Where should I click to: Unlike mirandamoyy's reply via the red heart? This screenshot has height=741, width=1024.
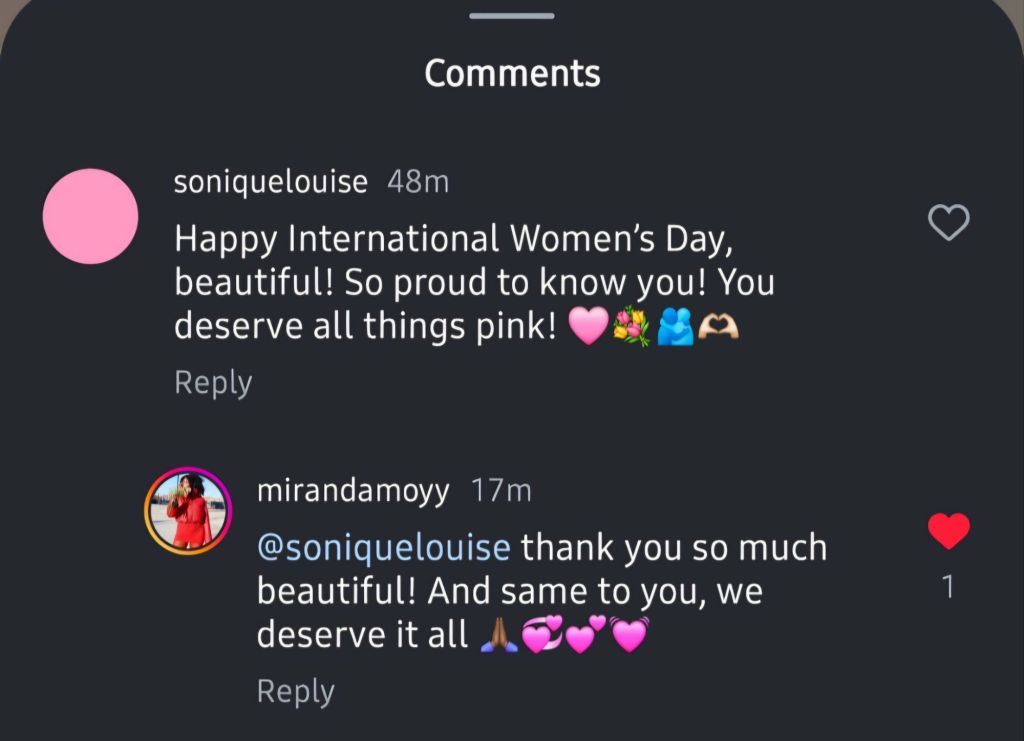point(948,531)
